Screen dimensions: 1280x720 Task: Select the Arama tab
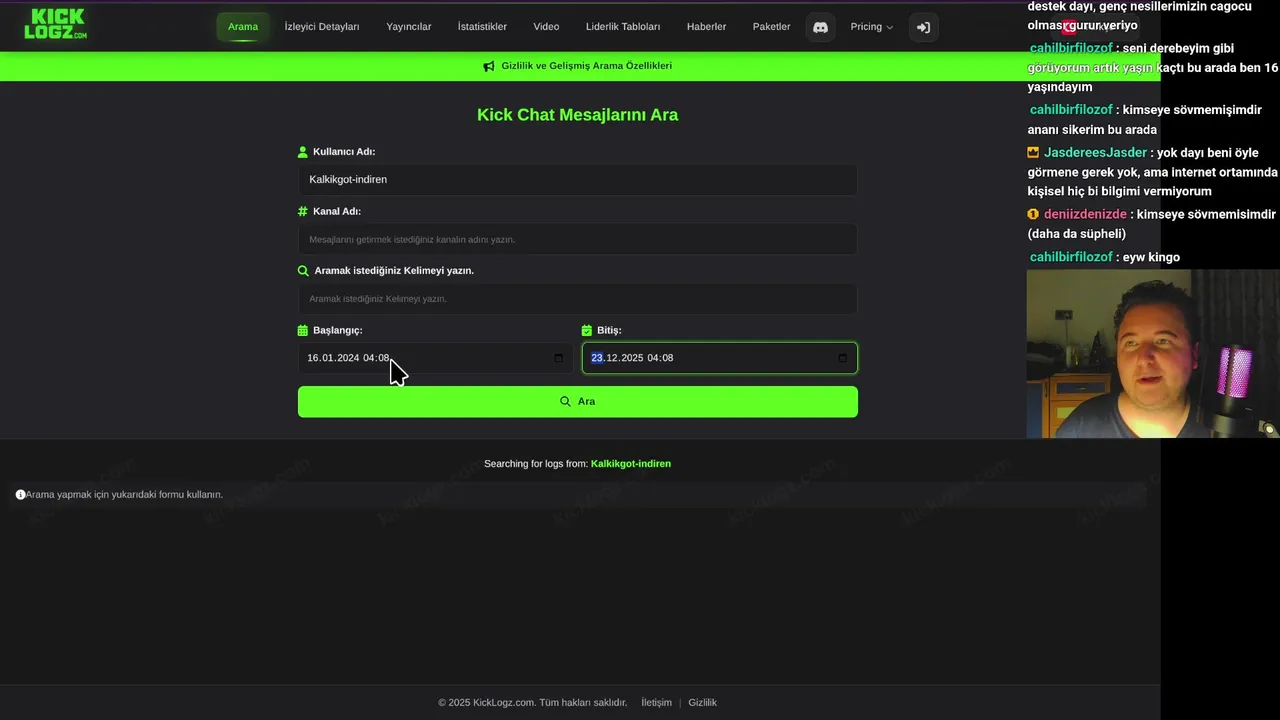click(x=243, y=27)
